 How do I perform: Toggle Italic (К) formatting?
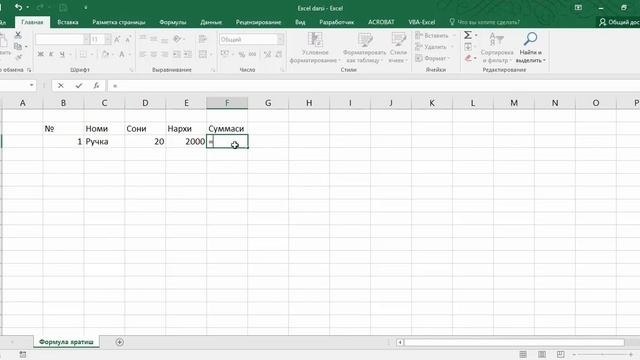[x=51, y=54]
